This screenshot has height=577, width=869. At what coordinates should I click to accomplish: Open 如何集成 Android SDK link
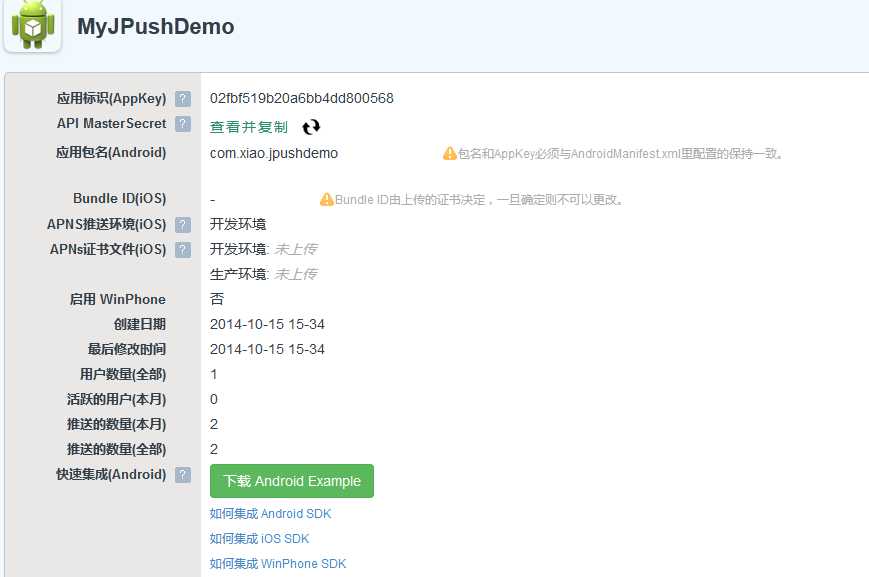[x=270, y=514]
